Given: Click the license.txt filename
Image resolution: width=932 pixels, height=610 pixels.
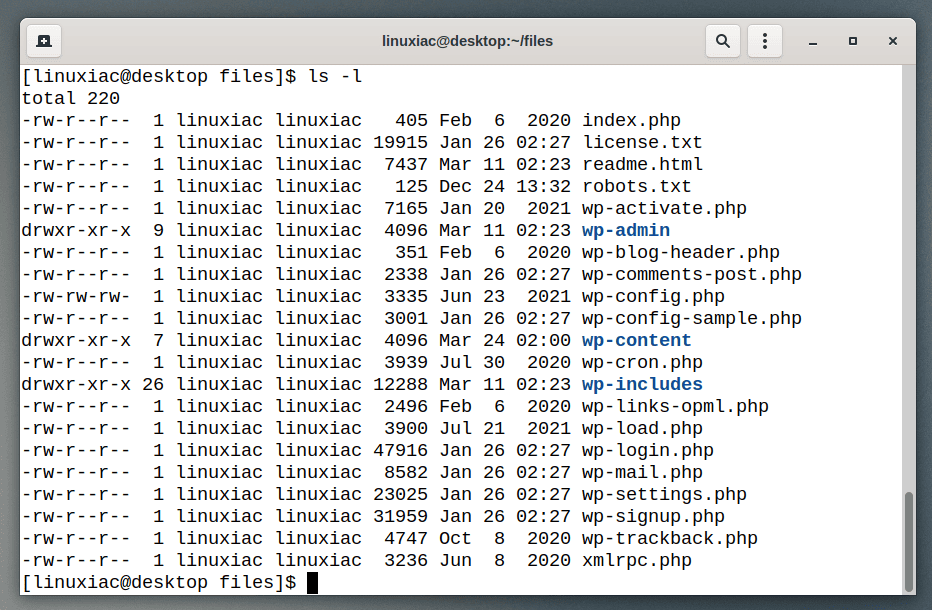Looking at the screenshot, I should coord(642,143).
